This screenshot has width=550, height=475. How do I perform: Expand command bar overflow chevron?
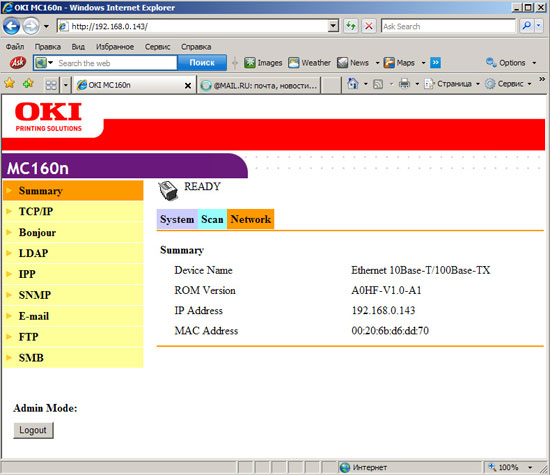(542, 79)
